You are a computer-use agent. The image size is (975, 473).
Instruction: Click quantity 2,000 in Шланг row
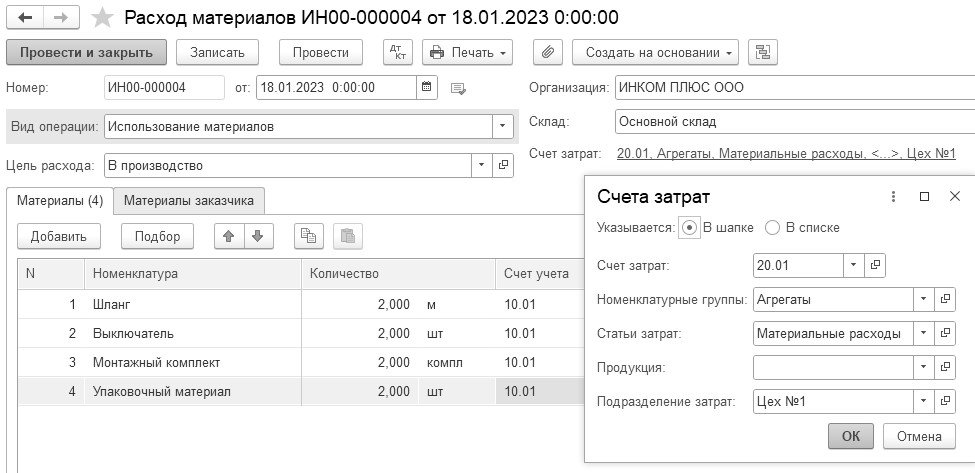click(x=394, y=305)
